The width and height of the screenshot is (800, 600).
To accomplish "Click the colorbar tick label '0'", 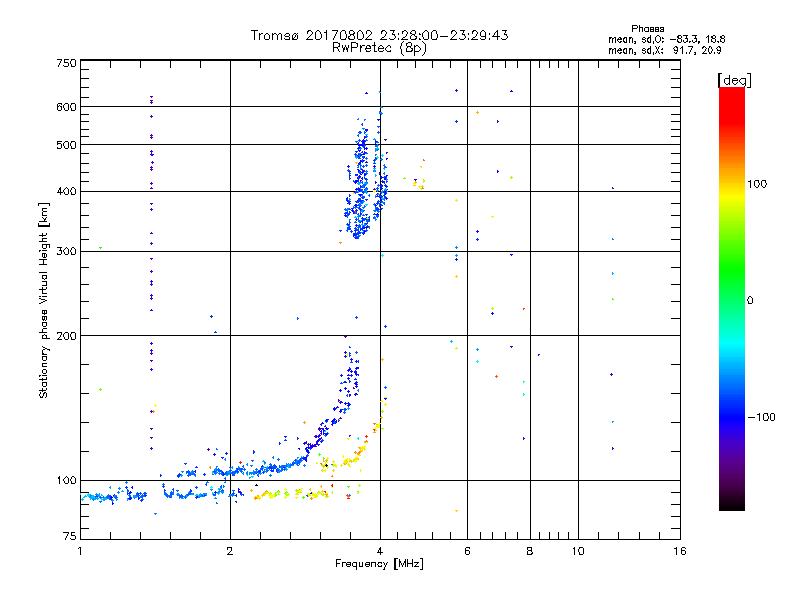I will 750,301.
